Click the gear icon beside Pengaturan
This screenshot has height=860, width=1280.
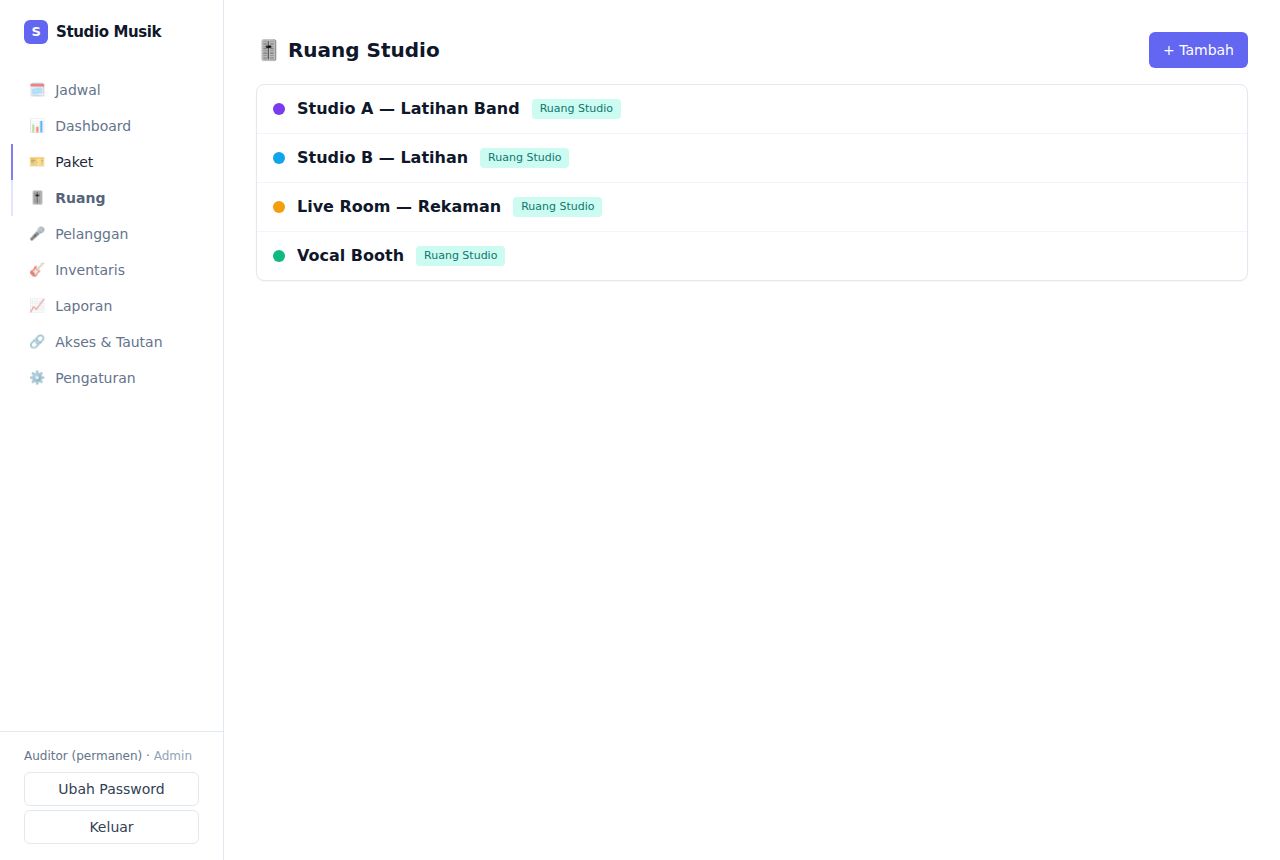click(37, 378)
